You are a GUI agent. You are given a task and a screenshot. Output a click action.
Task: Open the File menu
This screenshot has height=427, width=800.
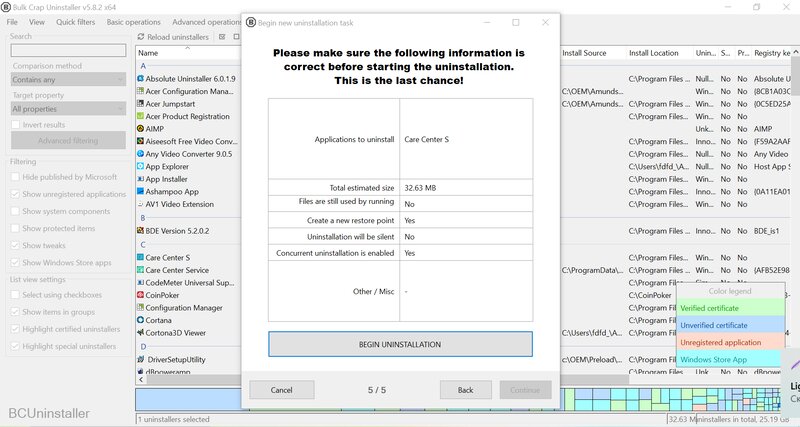12,22
